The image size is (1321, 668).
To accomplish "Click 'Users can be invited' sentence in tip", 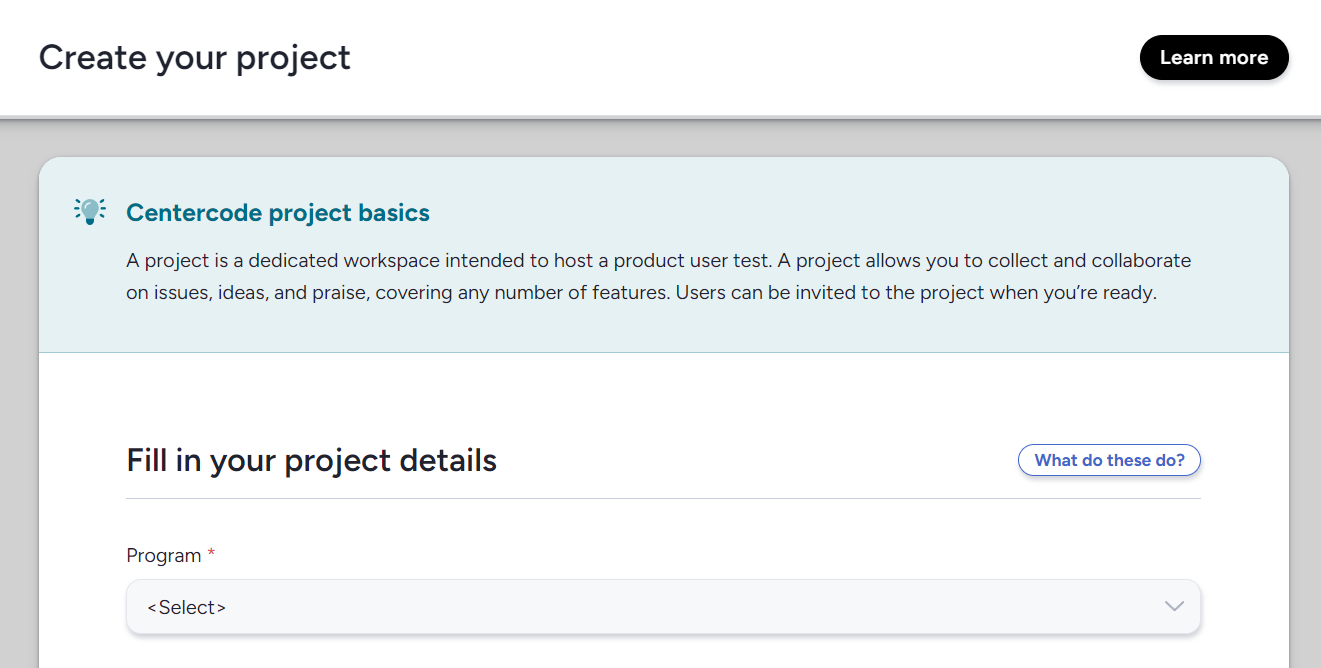I will click(x=916, y=294).
